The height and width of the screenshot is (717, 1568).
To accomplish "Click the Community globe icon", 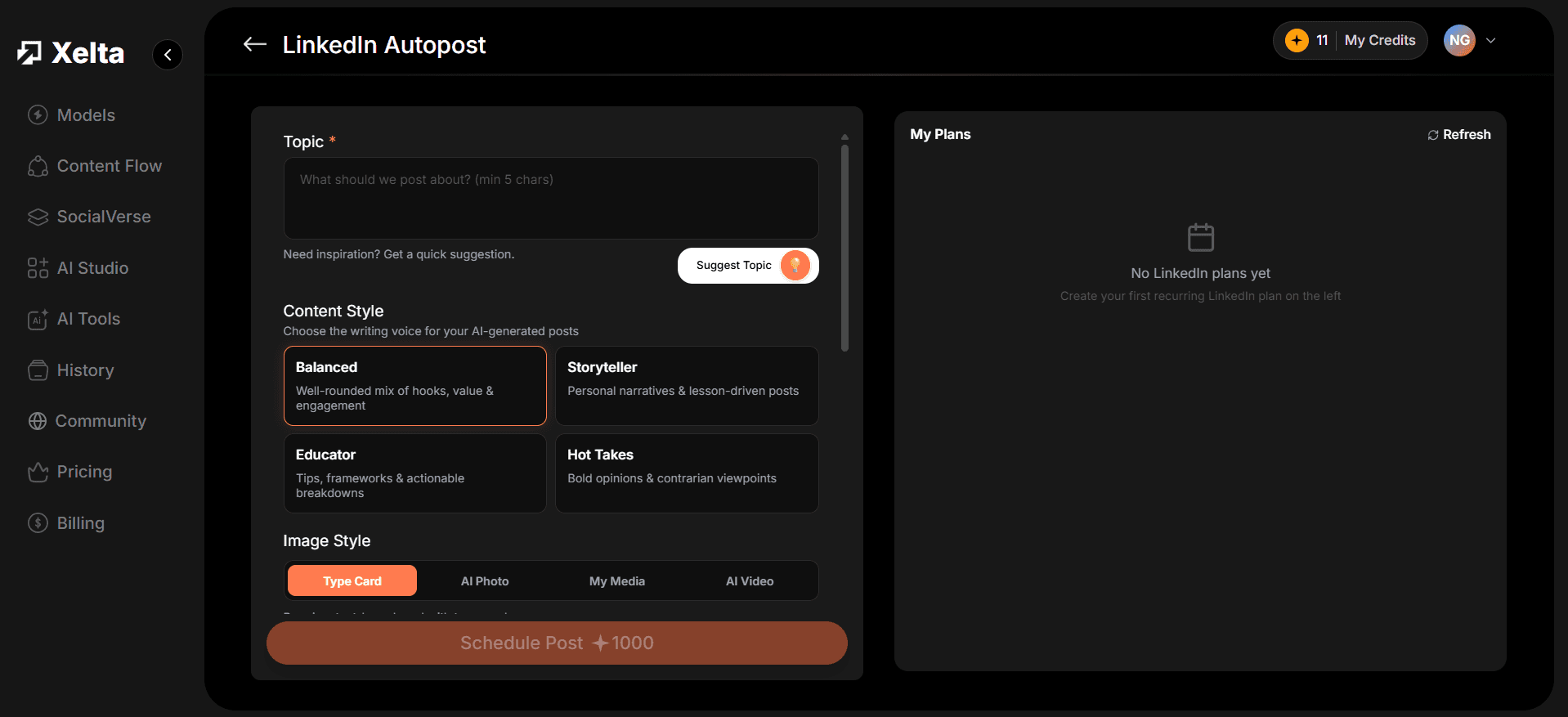I will tap(38, 421).
